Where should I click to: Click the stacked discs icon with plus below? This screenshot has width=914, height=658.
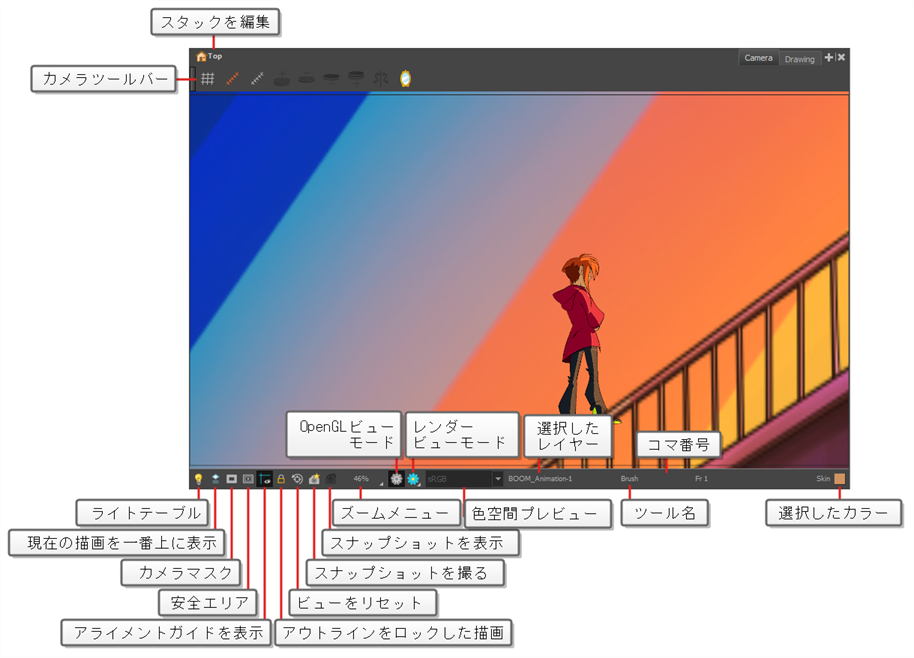pyautogui.click(x=356, y=79)
